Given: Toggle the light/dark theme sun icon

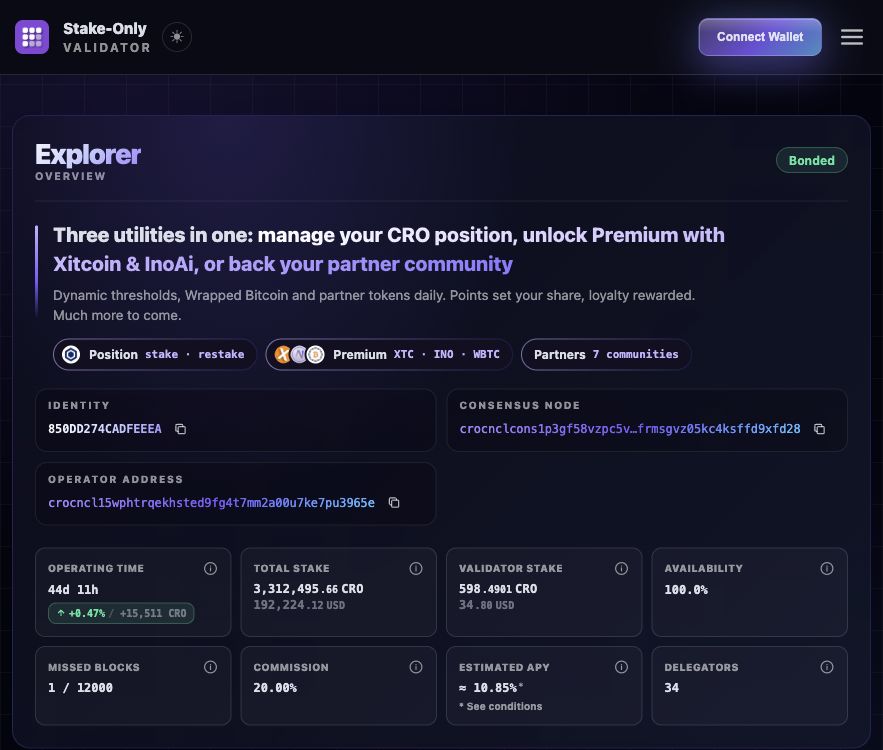Looking at the screenshot, I should [x=177, y=37].
